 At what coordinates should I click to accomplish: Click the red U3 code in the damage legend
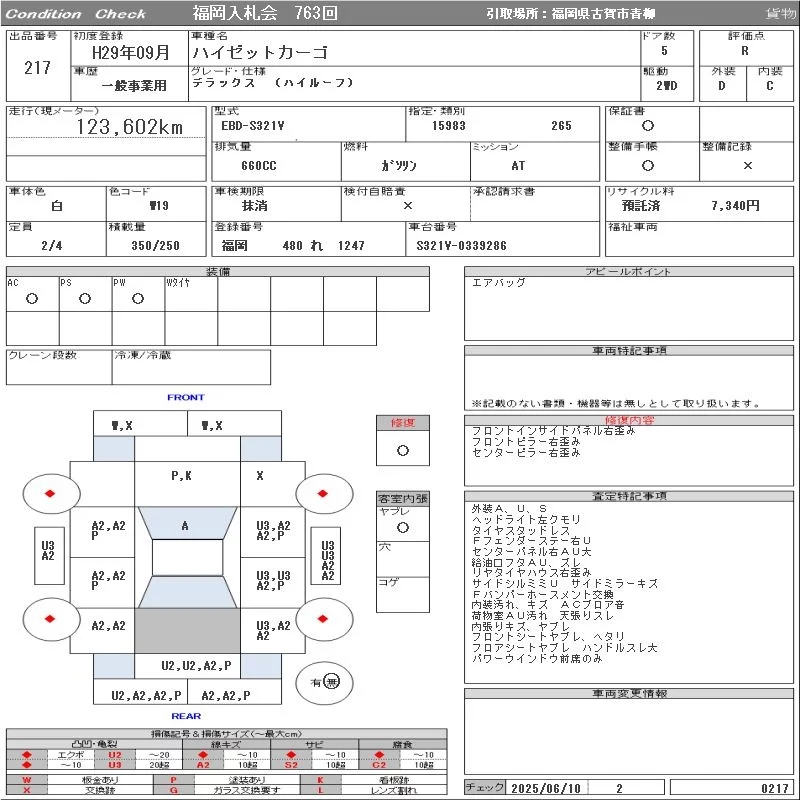115,764
